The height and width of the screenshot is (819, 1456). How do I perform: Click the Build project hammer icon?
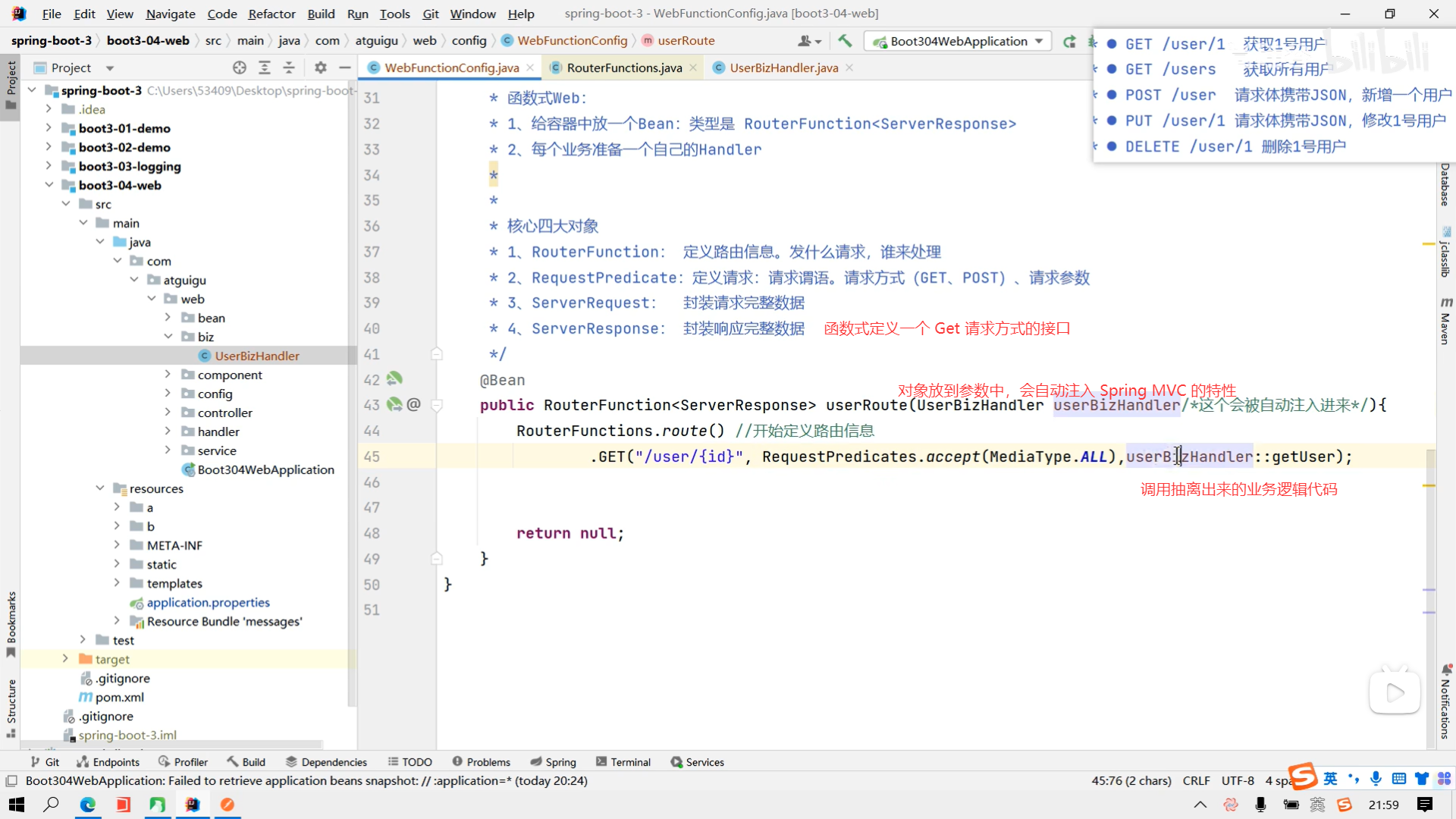(x=845, y=41)
